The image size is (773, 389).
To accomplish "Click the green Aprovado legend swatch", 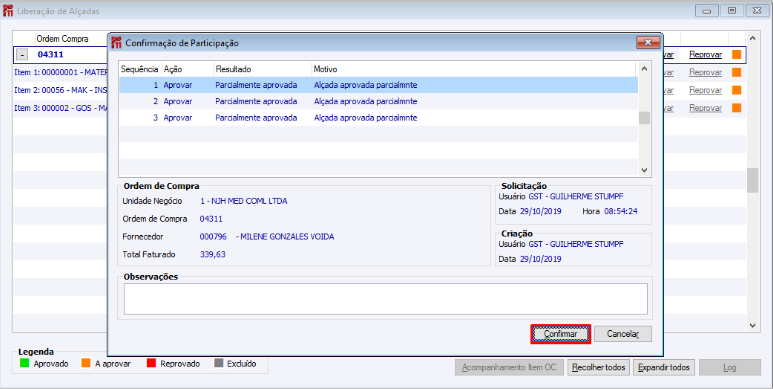I will [x=24, y=363].
